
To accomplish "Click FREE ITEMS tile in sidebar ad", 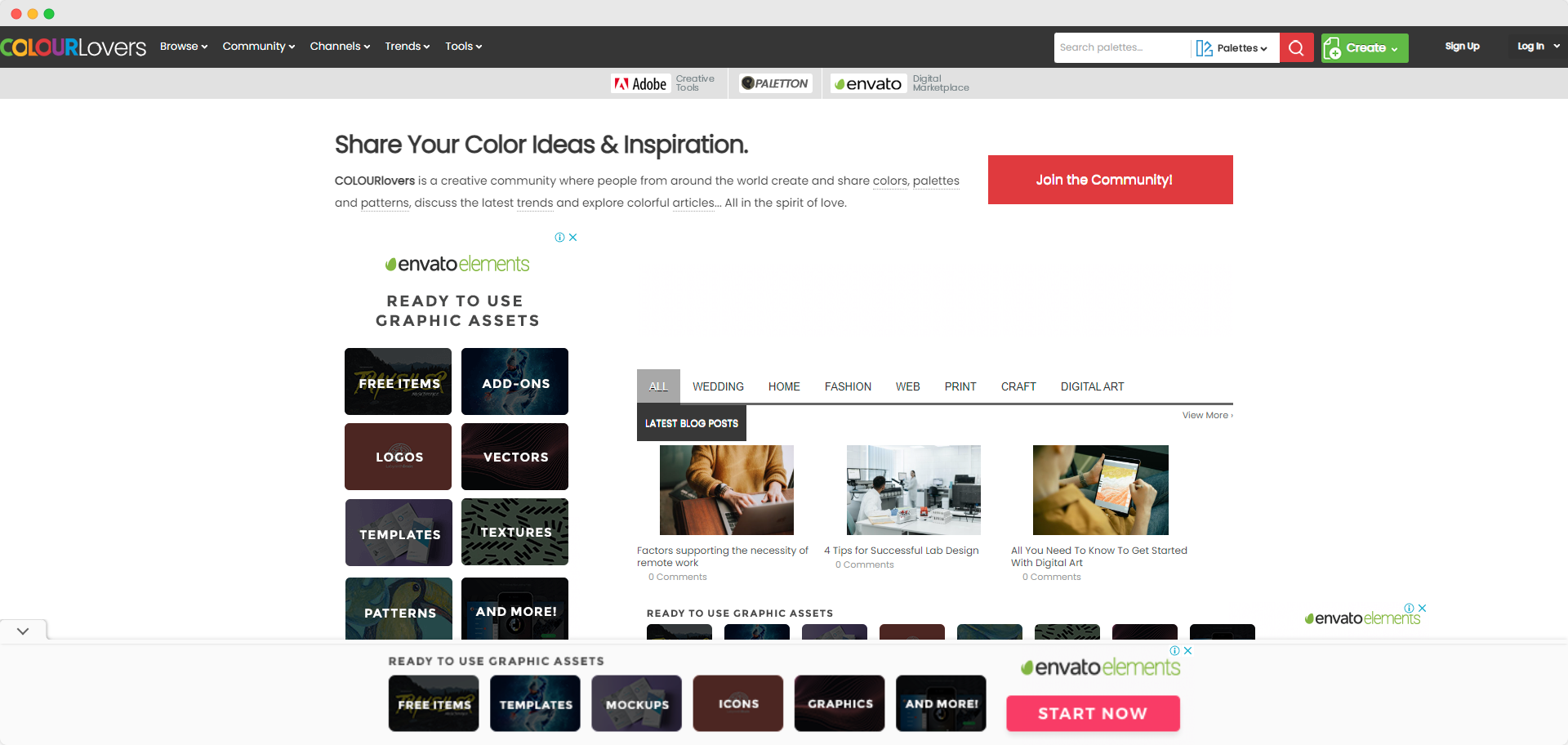I will pyautogui.click(x=399, y=381).
